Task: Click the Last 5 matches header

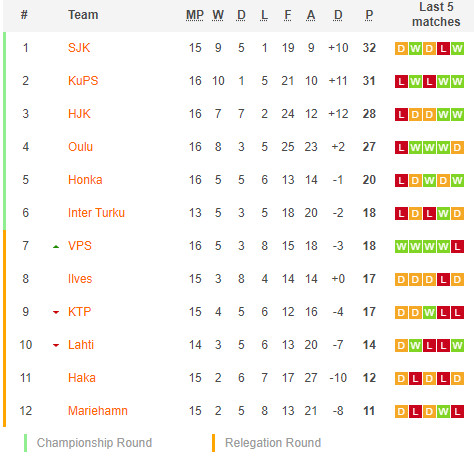Action: [436, 14]
